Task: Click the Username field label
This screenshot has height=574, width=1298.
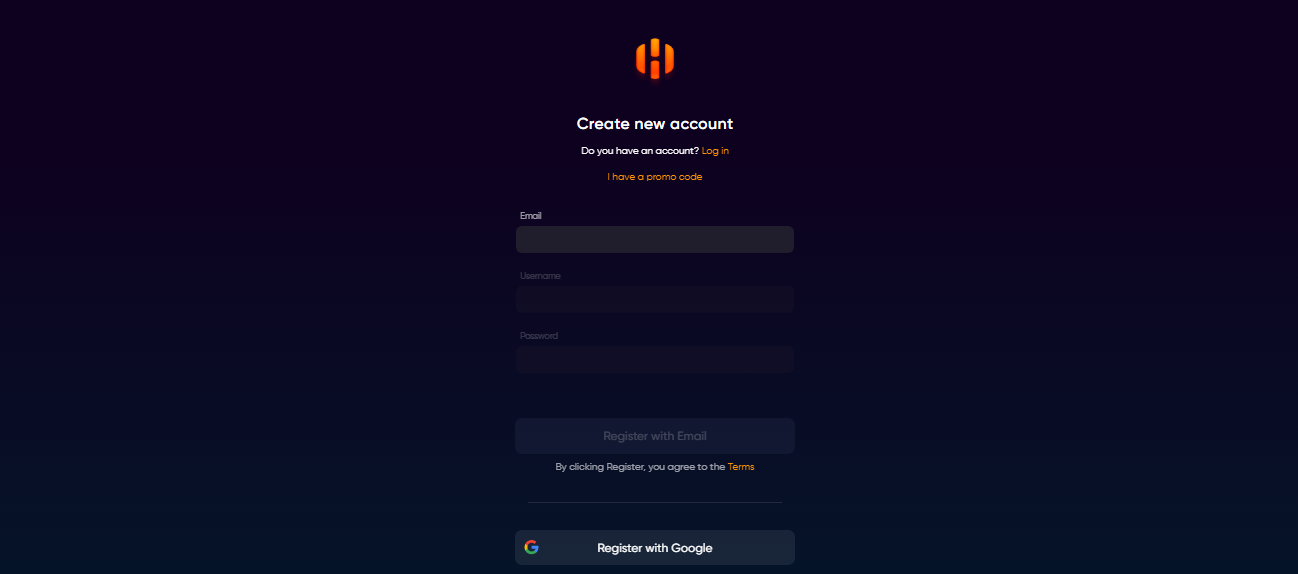Action: pyautogui.click(x=540, y=276)
